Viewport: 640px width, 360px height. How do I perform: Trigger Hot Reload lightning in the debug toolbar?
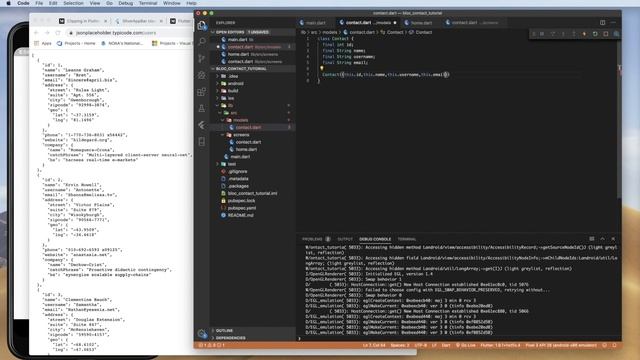584,34
